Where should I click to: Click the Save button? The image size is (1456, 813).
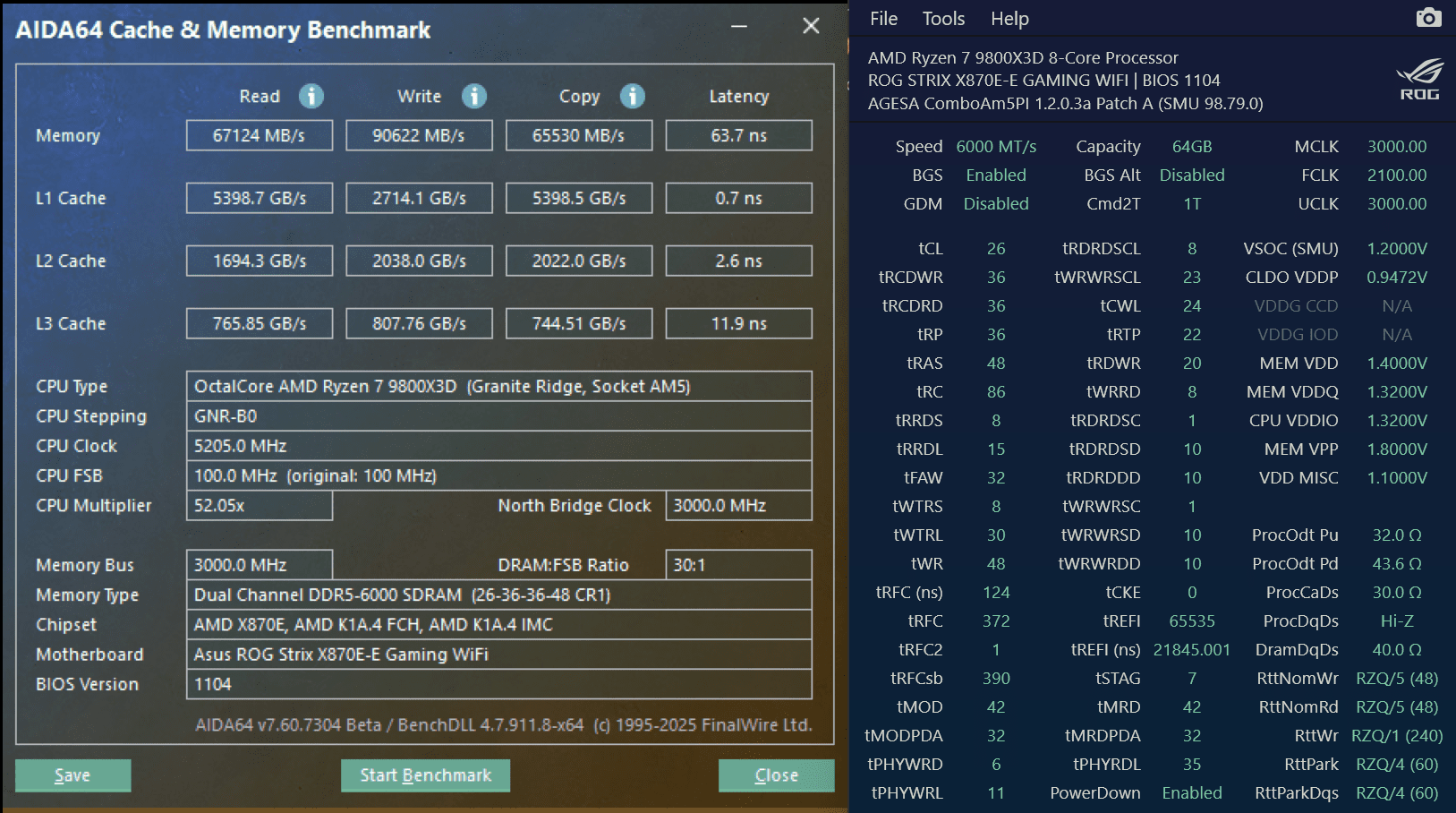(72, 775)
